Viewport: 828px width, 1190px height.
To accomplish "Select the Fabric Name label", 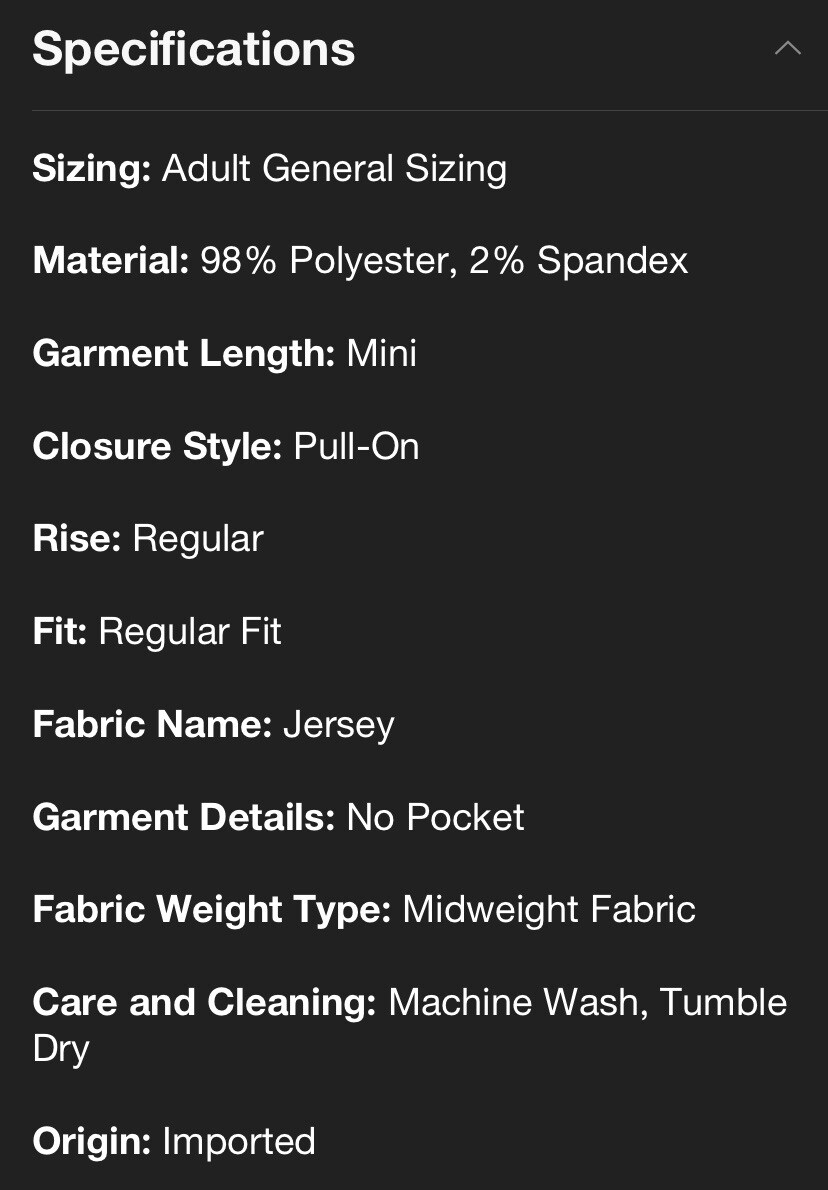I will point(152,724).
